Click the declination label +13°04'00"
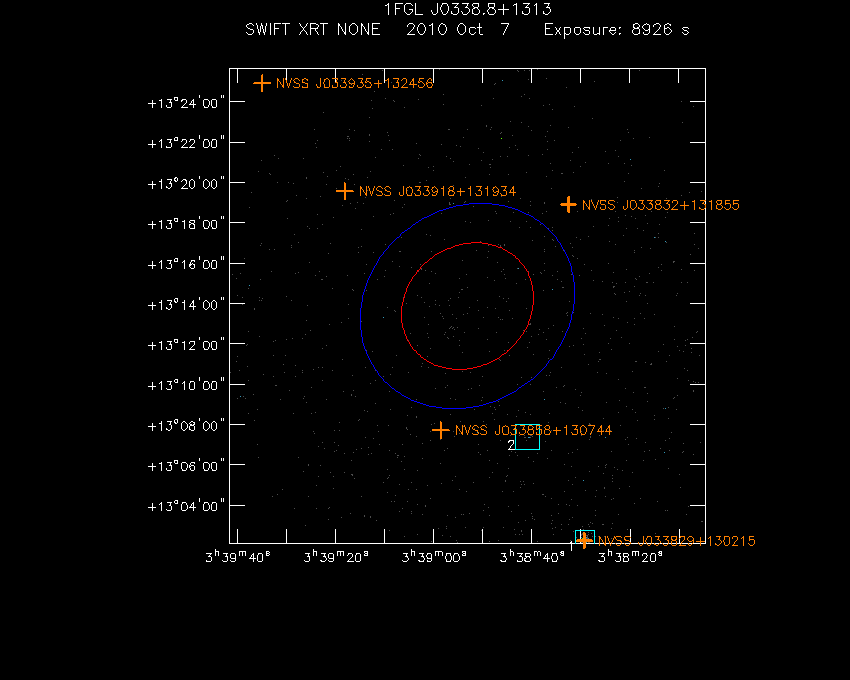 pyautogui.click(x=186, y=506)
